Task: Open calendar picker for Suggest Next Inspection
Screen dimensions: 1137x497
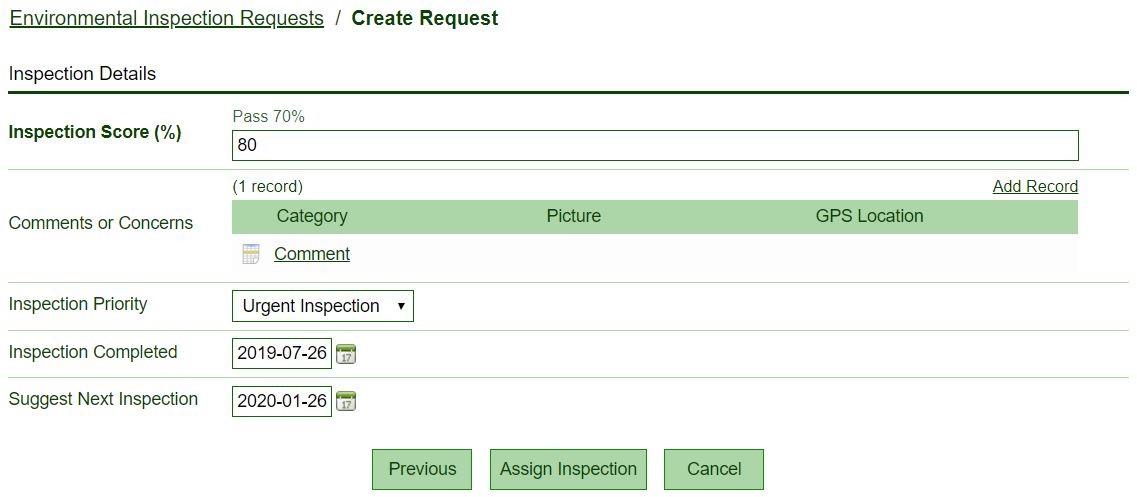Action: tap(346, 402)
